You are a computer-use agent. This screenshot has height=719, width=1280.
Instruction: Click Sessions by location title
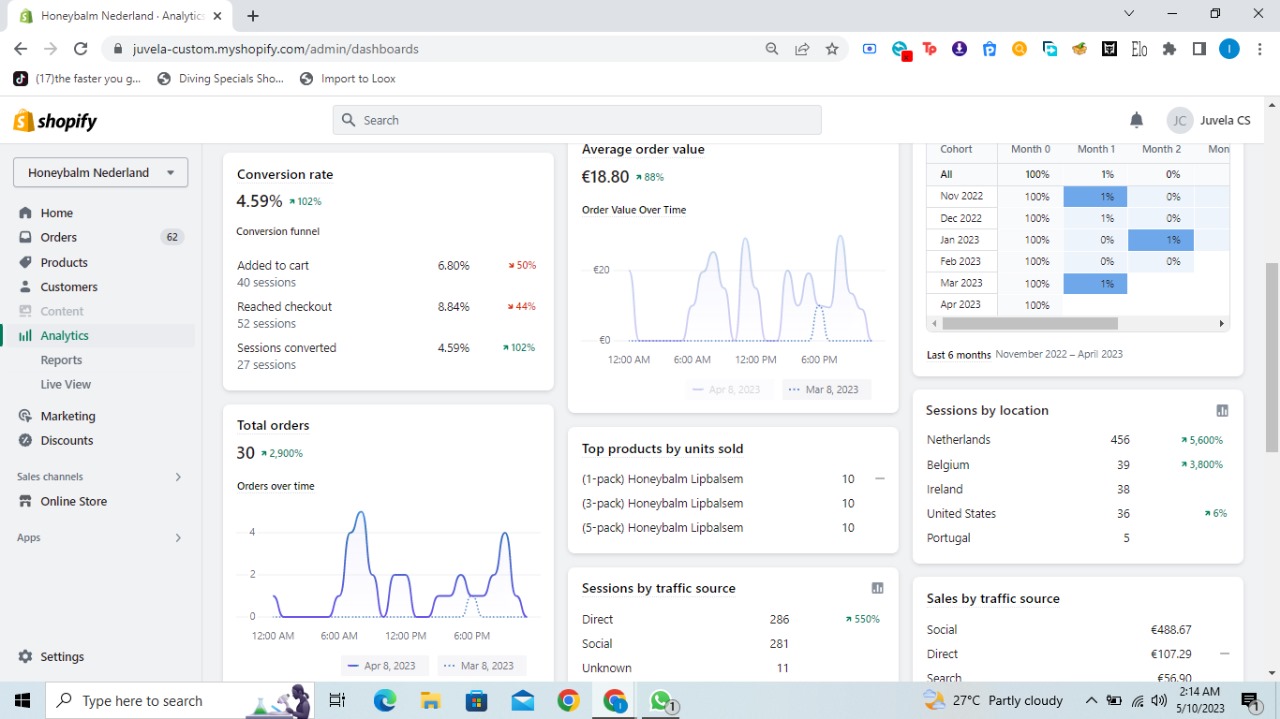(x=987, y=410)
